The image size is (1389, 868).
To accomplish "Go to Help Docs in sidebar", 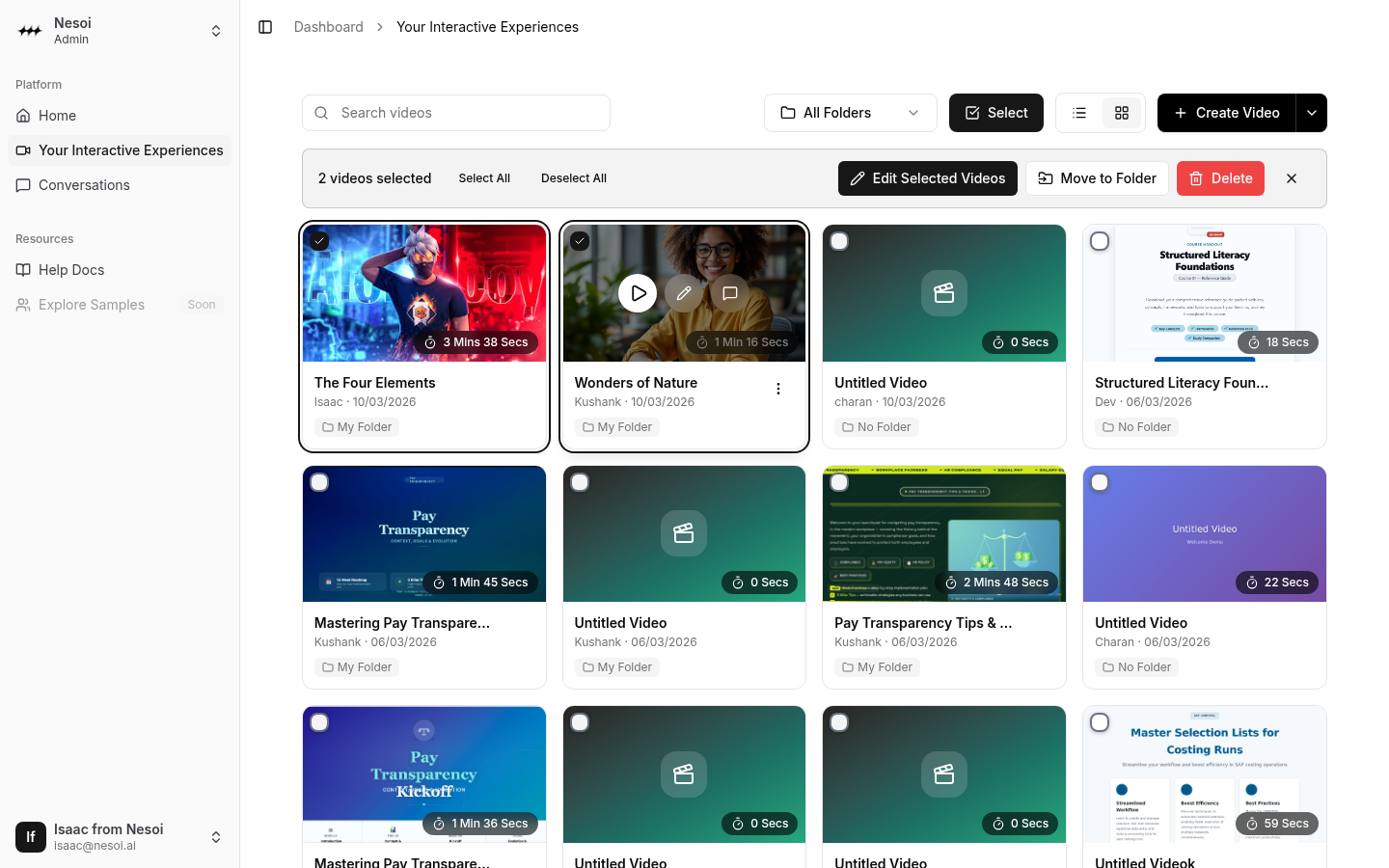I will [71, 270].
